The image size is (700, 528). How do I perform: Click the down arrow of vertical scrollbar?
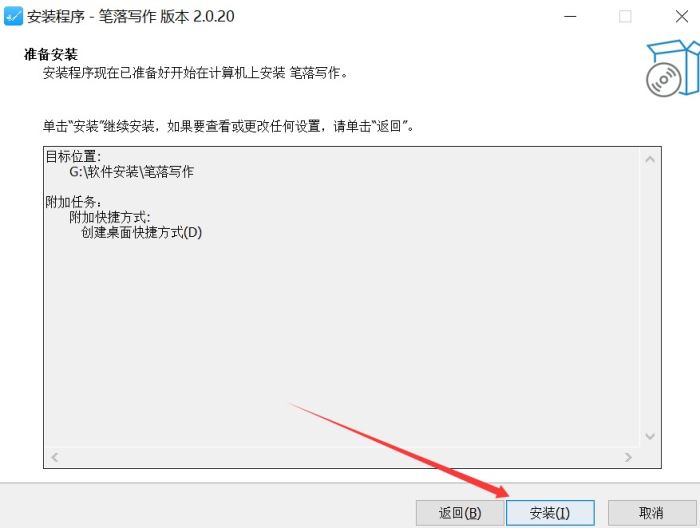point(650,436)
